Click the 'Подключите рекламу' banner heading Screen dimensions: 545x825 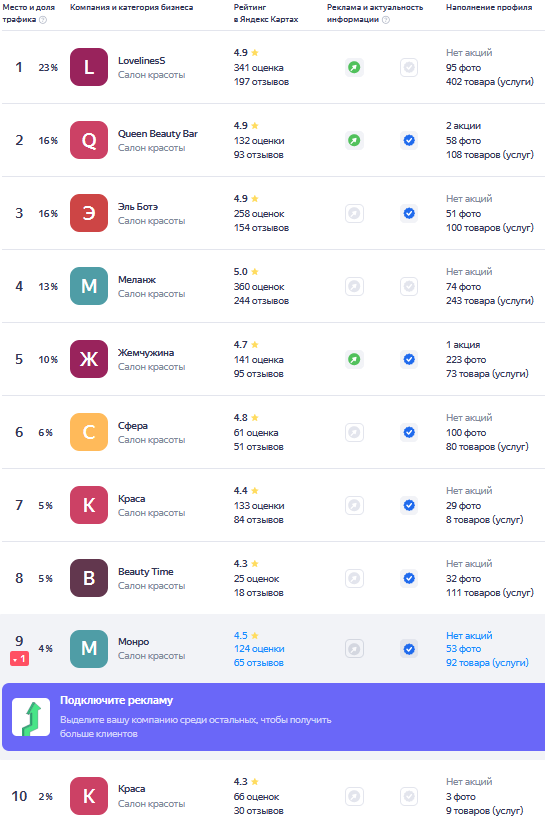(x=116, y=700)
